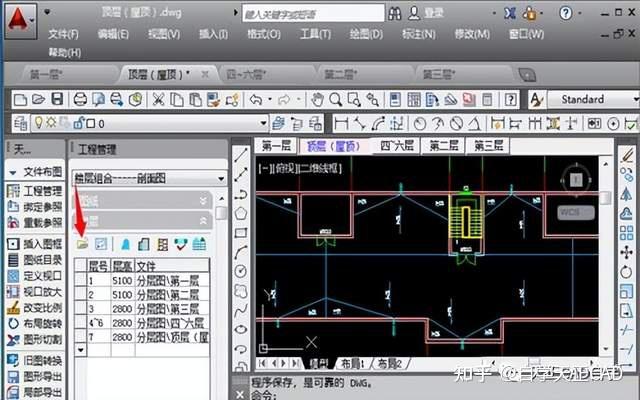Click the Save (floppy disk) toolbar icon
640x400 pixels.
(57, 99)
